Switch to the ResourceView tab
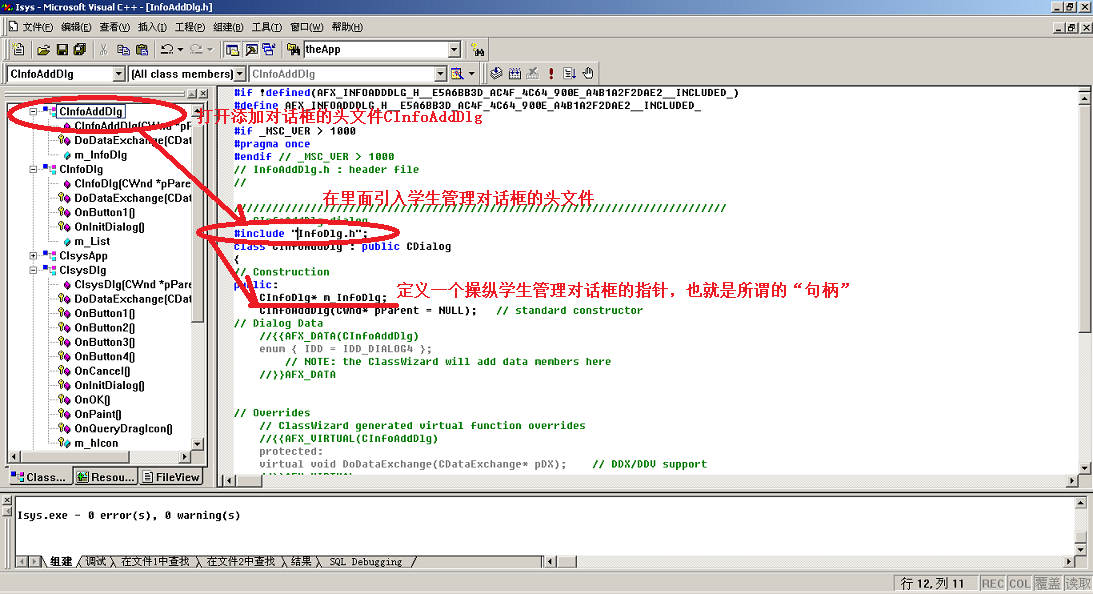 point(105,477)
